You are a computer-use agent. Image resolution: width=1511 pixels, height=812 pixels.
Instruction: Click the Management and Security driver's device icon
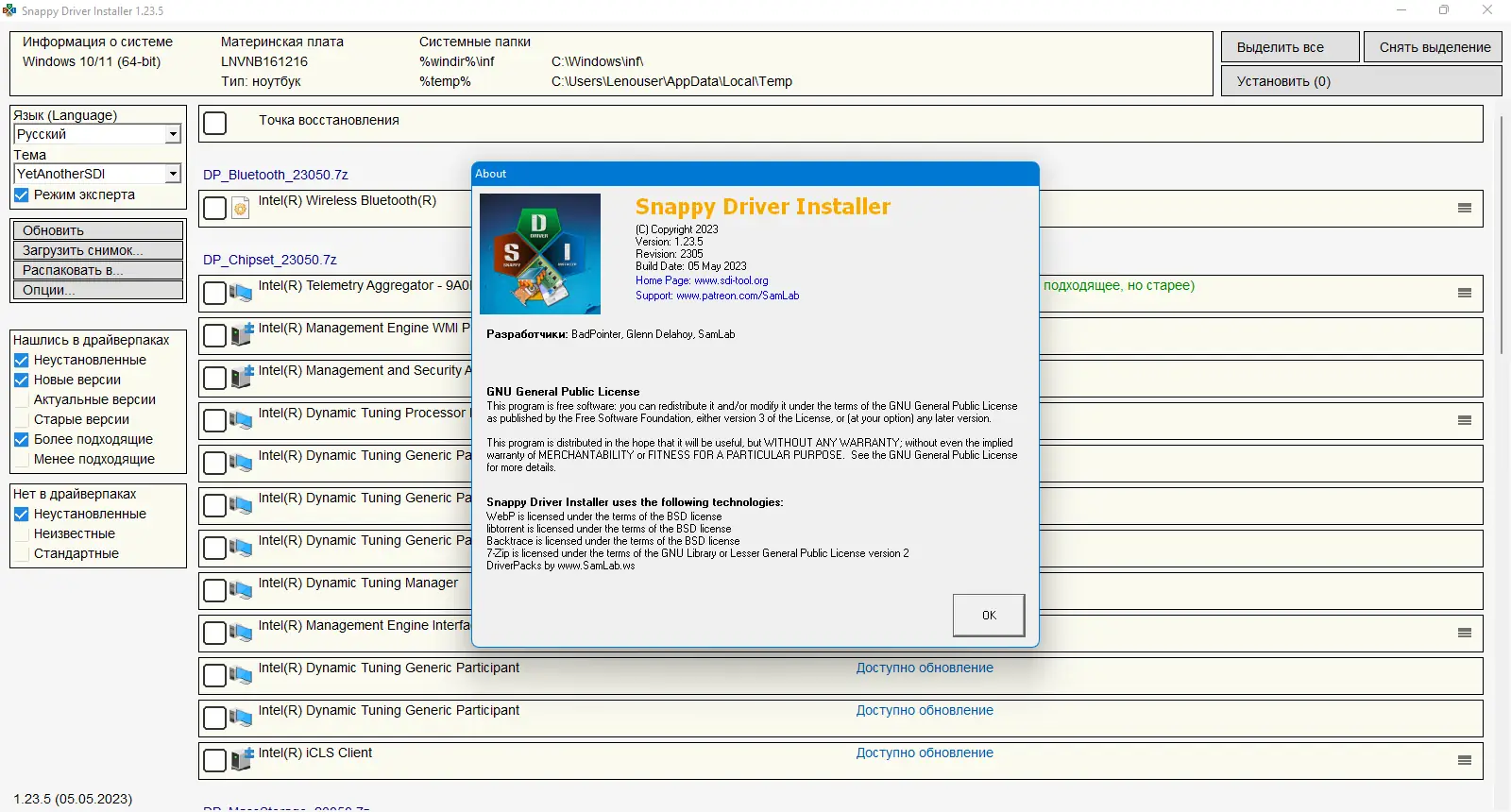tap(243, 377)
